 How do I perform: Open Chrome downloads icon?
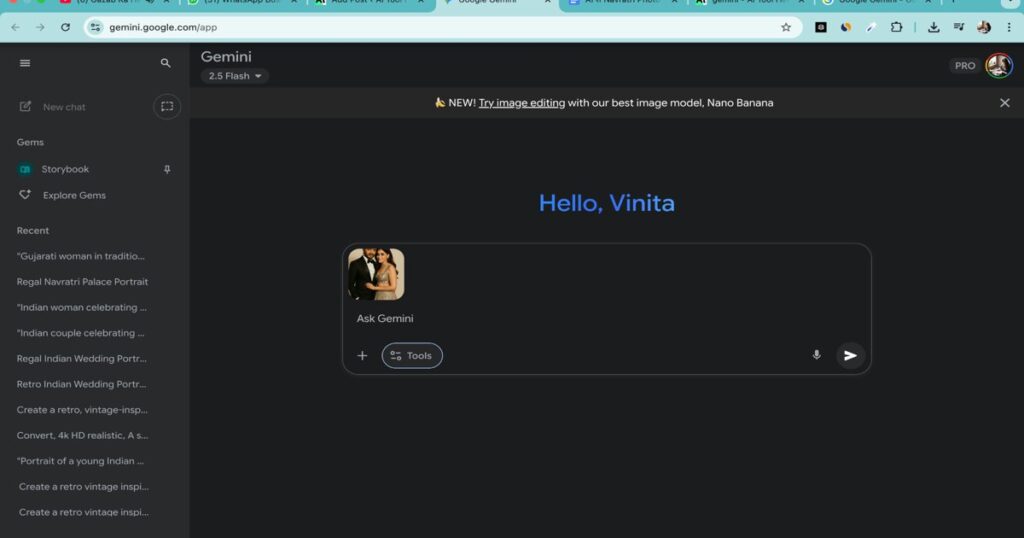(934, 27)
